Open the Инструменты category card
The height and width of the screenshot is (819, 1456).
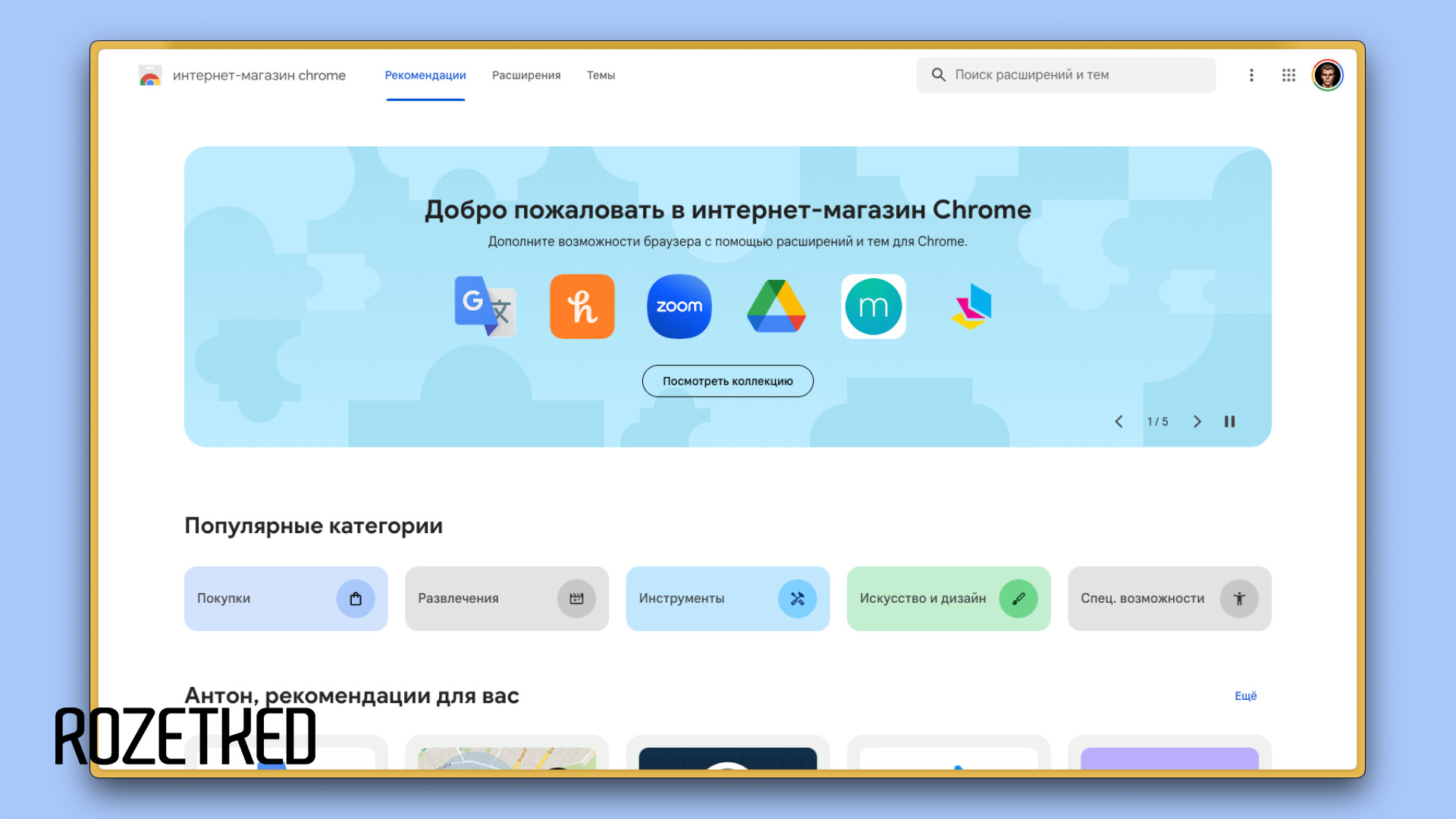[727, 598]
